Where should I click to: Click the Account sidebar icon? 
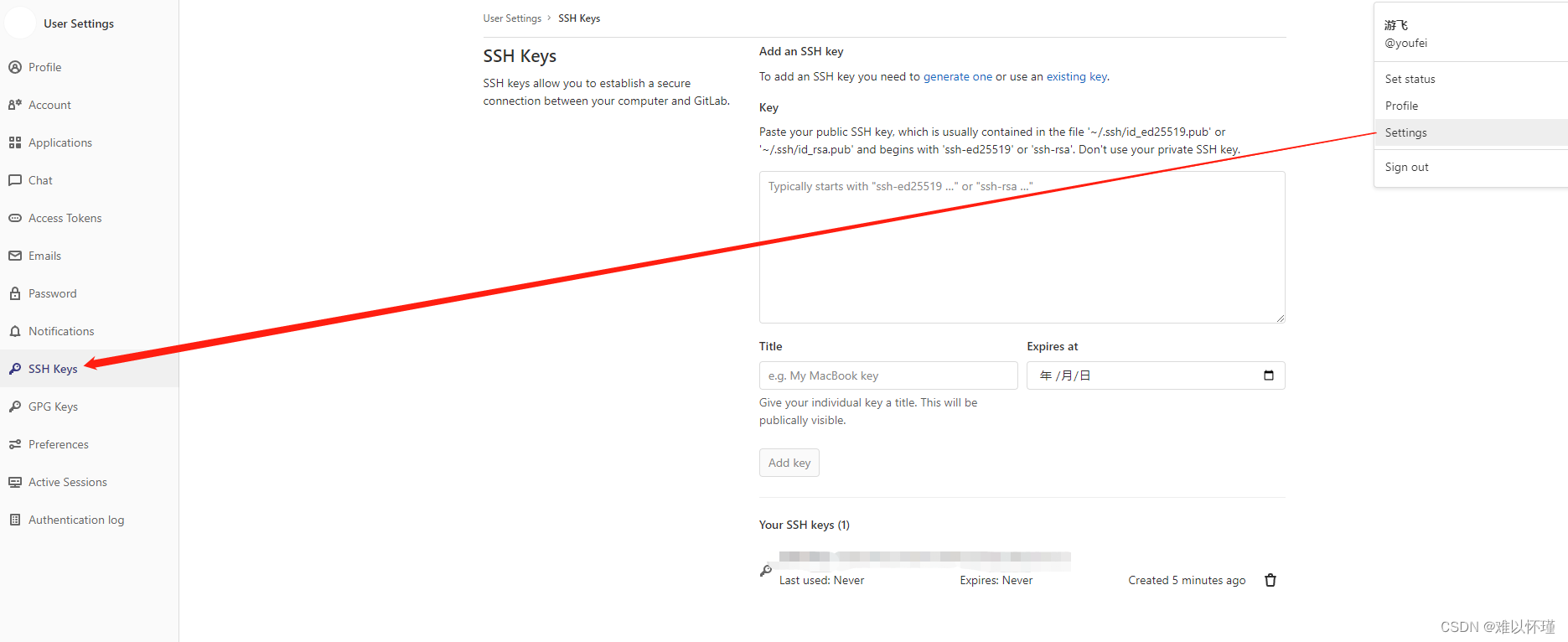(15, 105)
